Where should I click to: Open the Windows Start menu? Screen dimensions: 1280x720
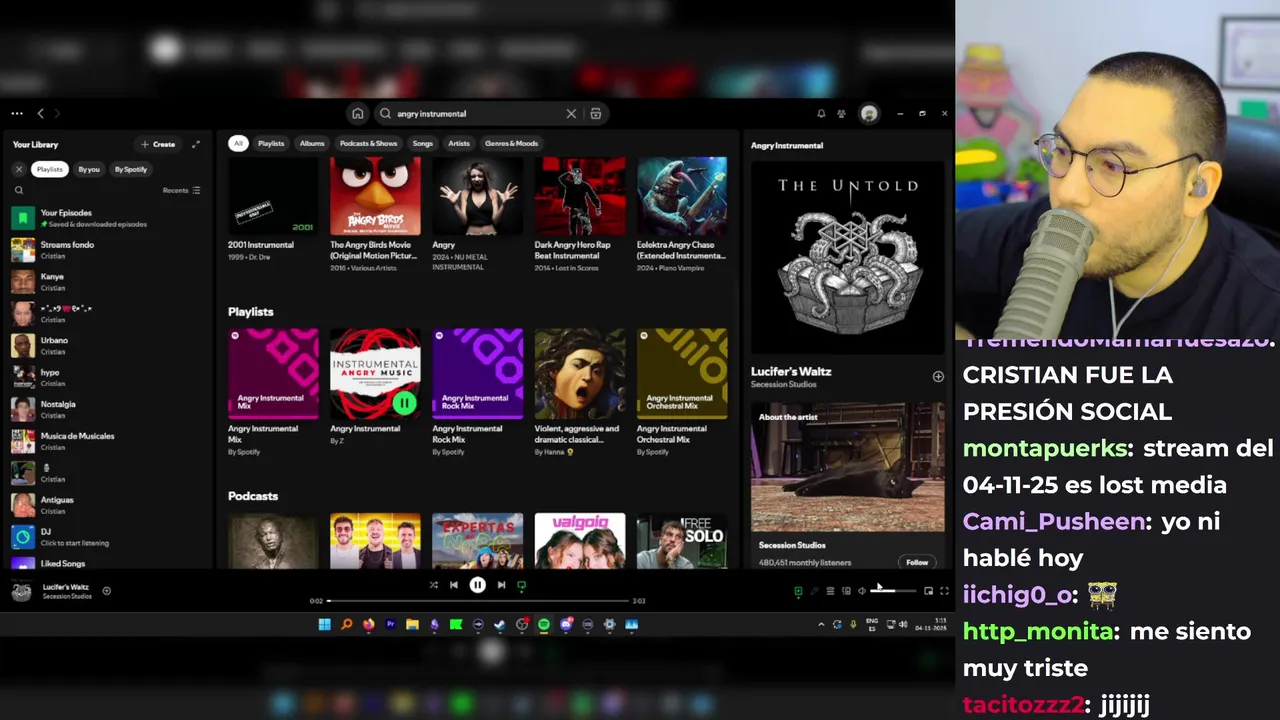[x=324, y=625]
